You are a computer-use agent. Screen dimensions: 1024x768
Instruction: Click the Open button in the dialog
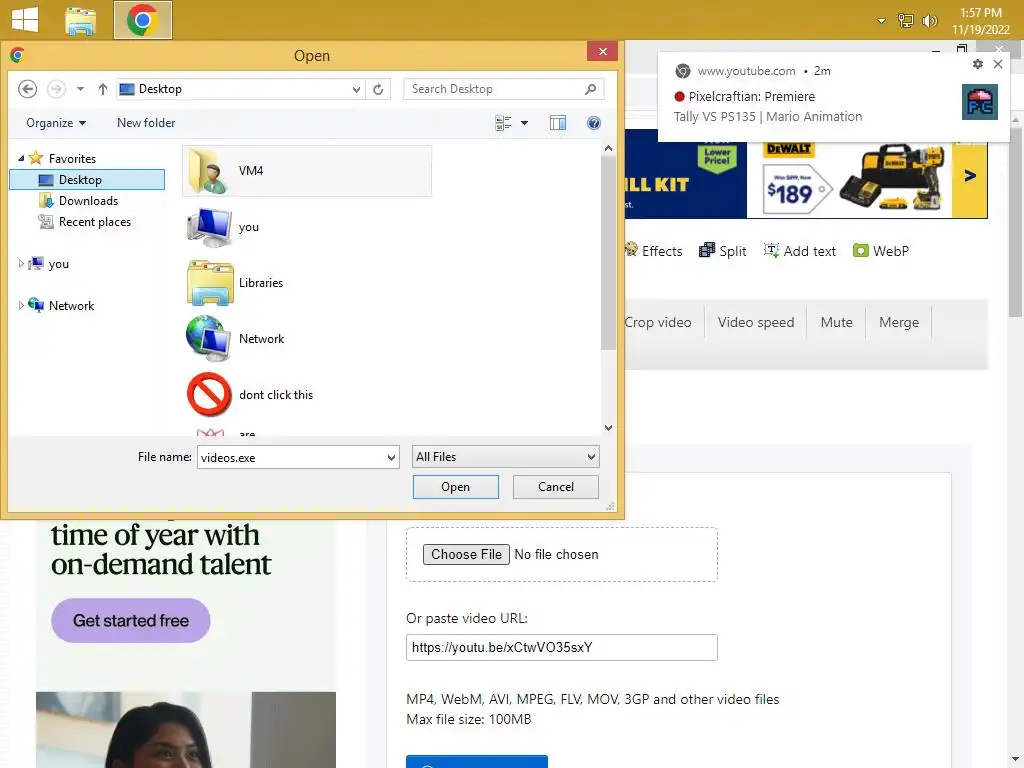[x=455, y=487]
